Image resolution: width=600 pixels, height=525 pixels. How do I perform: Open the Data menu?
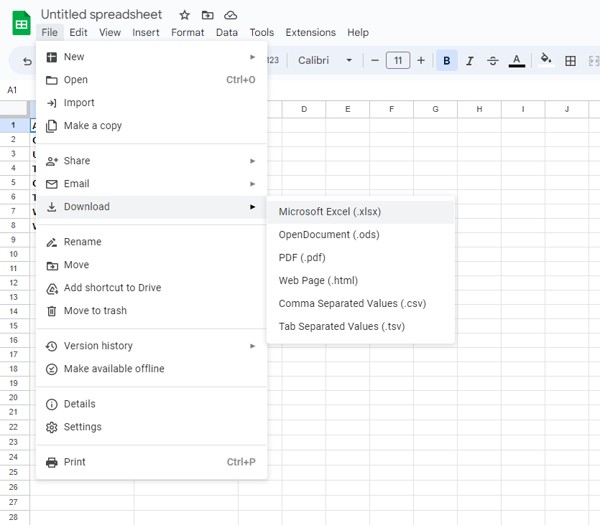[227, 33]
